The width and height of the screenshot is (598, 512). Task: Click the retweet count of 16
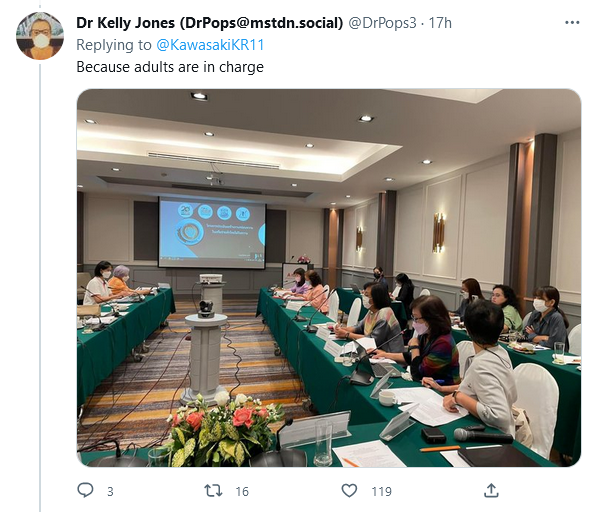[242, 491]
